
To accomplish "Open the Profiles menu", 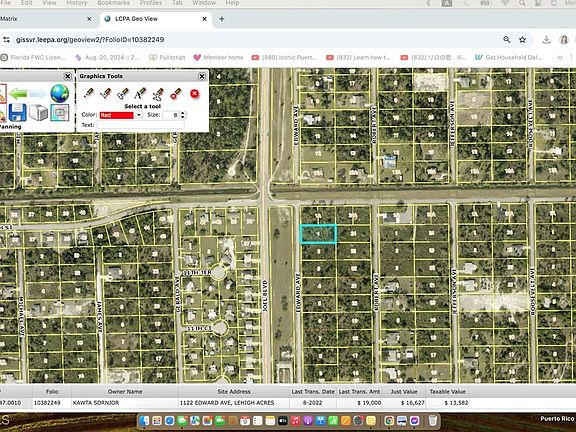I will pyautogui.click(x=151, y=3).
